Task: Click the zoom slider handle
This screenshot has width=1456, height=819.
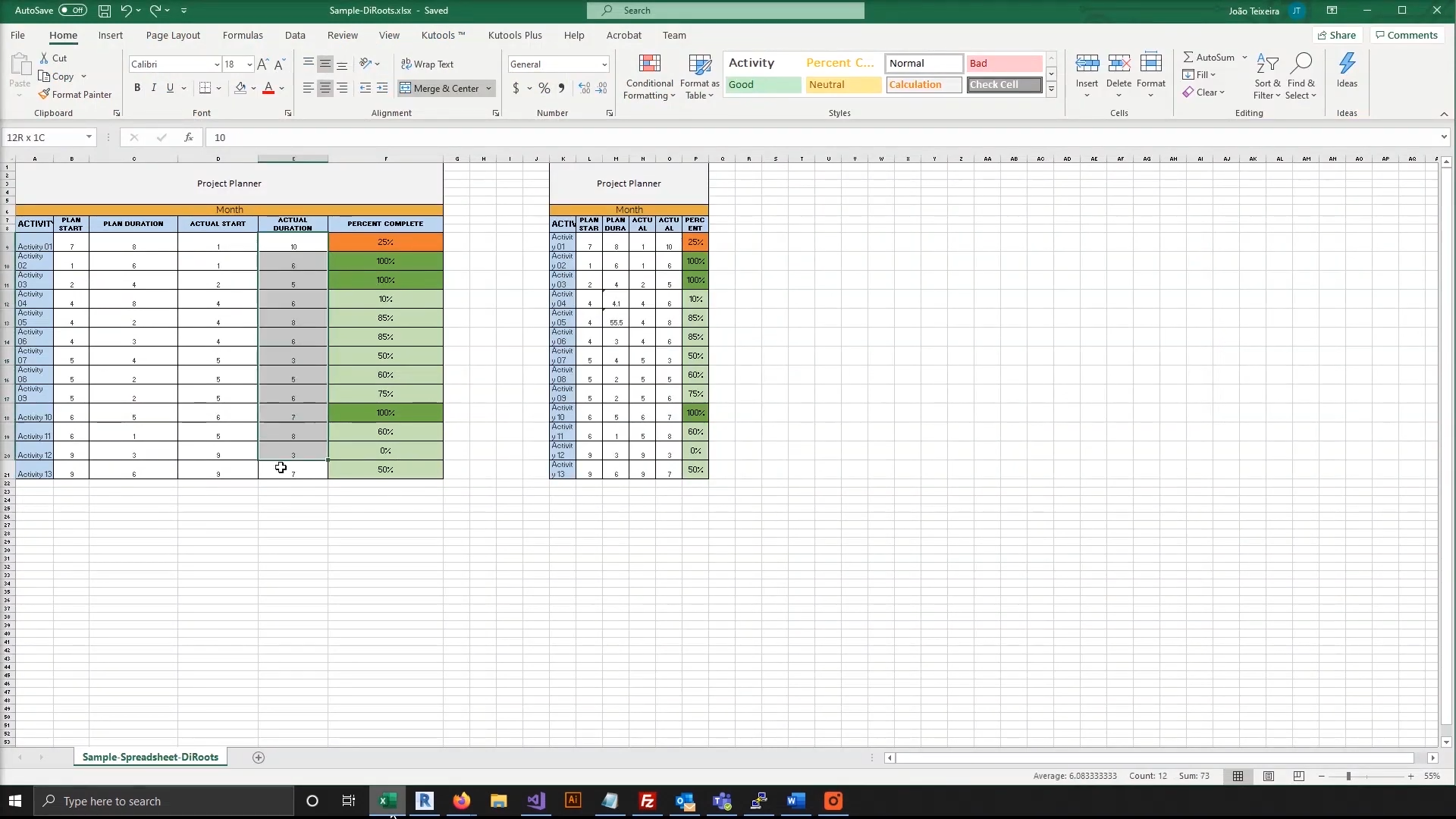Action: tap(1348, 777)
